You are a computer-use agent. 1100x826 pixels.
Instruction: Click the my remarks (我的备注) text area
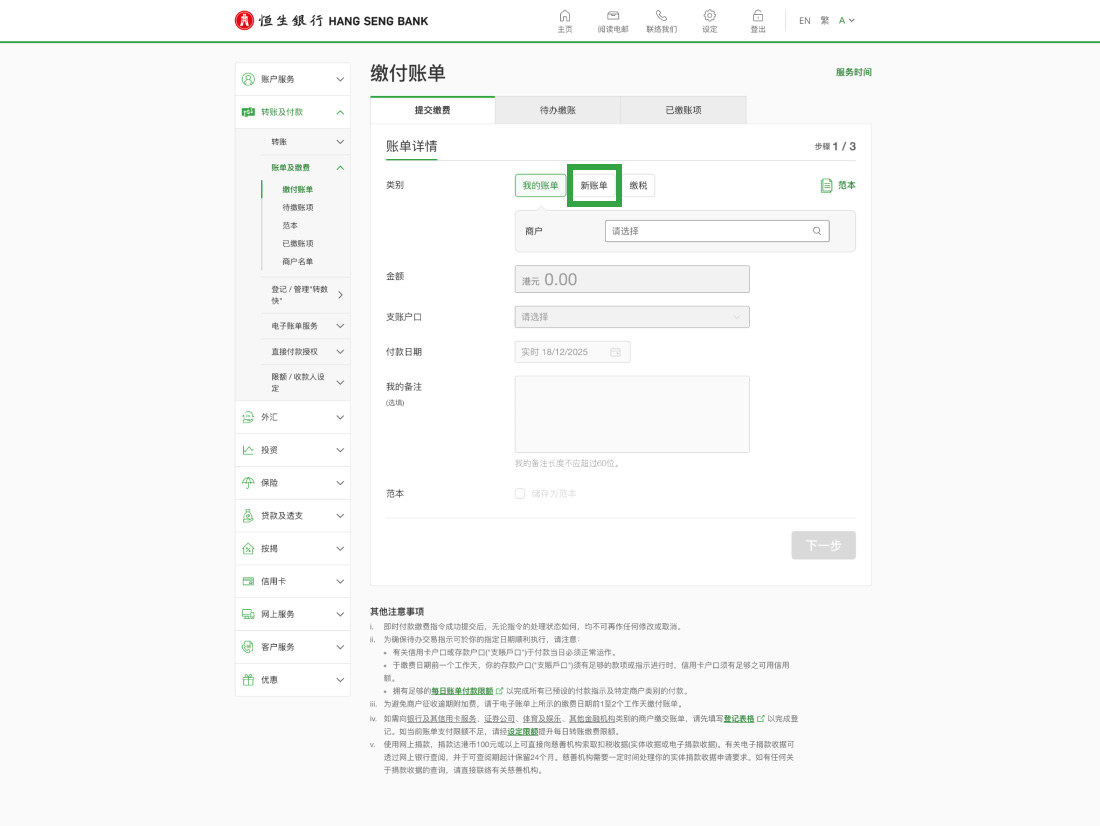tap(632, 414)
